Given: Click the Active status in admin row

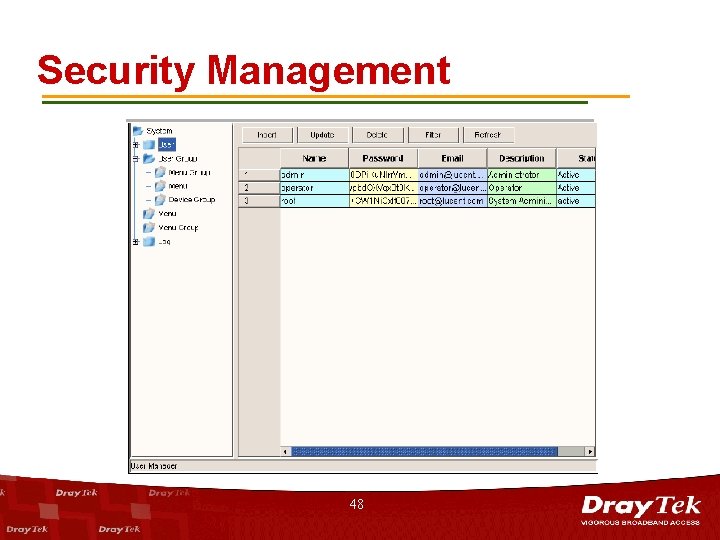Looking at the screenshot, I should tap(576, 175).
